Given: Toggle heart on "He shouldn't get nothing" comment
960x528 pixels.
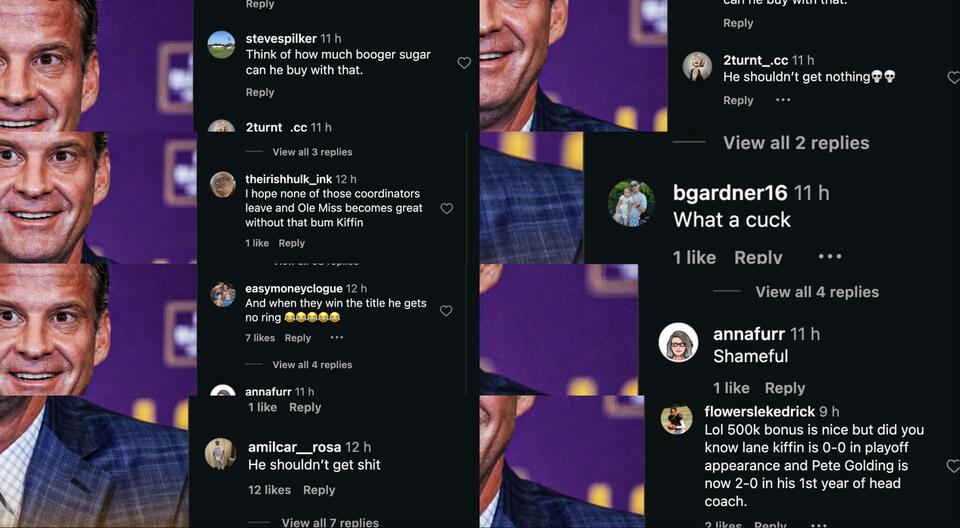Looking at the screenshot, I should tap(953, 77).
